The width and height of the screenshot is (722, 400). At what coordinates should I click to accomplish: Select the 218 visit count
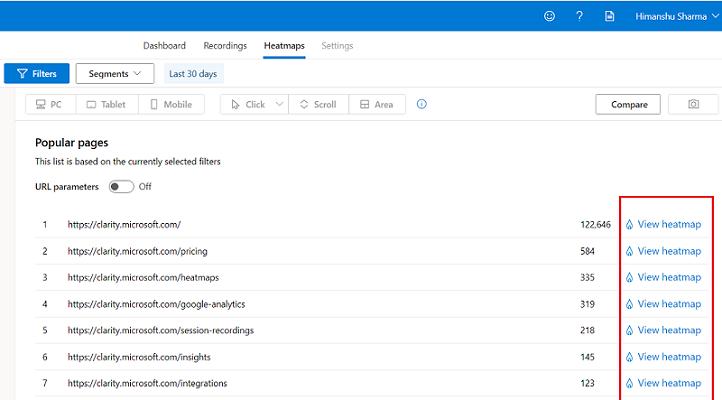(587, 330)
